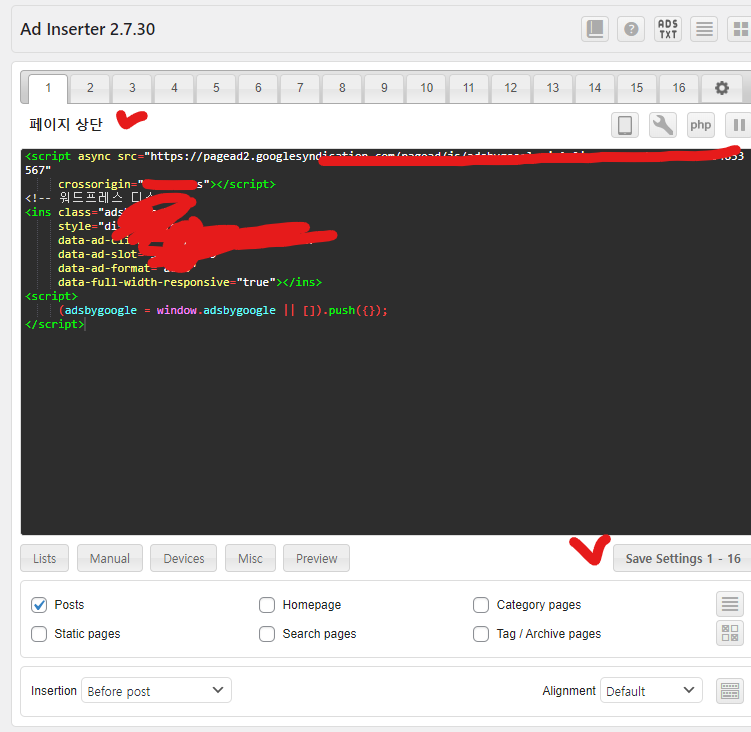751x732 pixels.
Task: Click the Manual button
Action: tap(110, 559)
